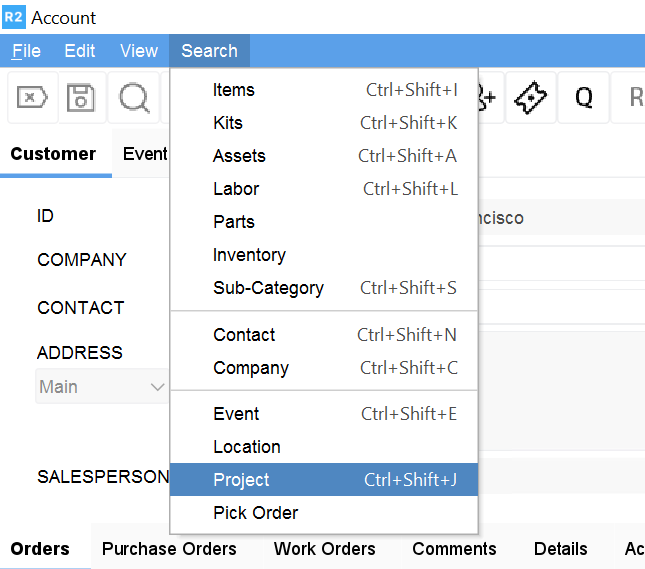
Task: Click the Save floppy disk icon
Action: pyautogui.click(x=81, y=97)
